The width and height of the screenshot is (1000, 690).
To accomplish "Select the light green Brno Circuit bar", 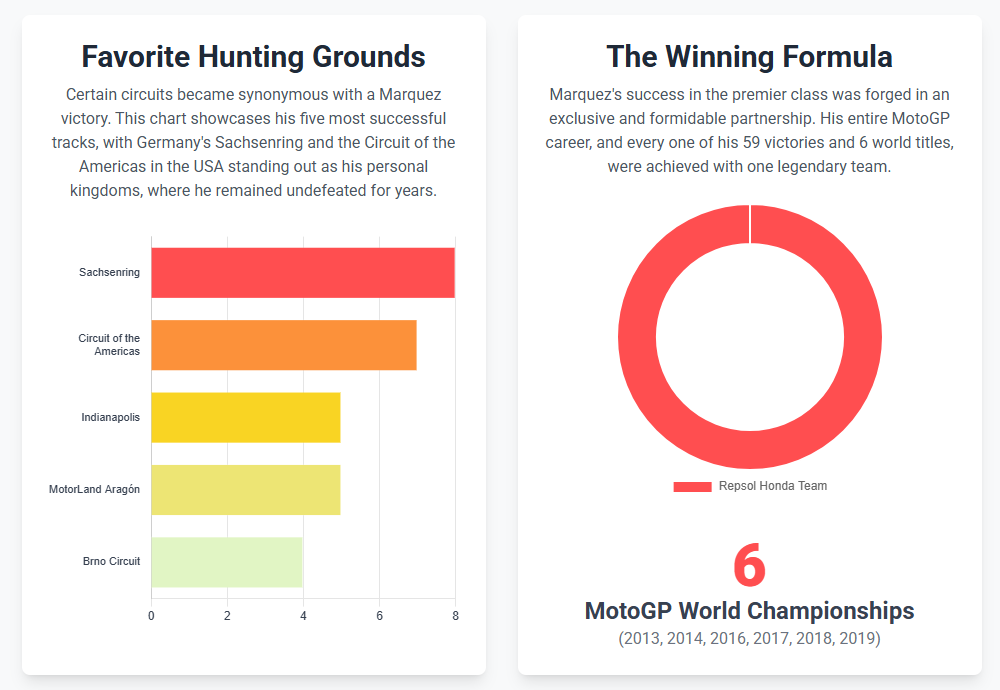I will (x=227, y=561).
